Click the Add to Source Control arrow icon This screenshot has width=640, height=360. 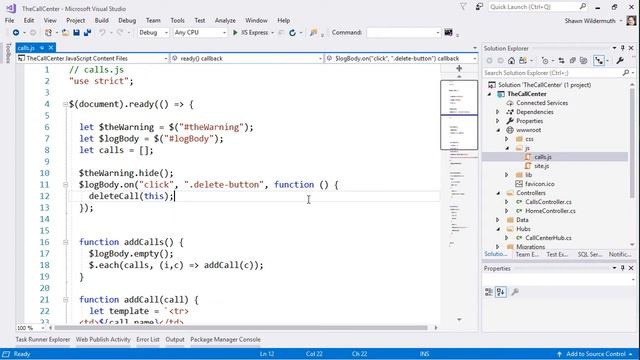click(559, 354)
